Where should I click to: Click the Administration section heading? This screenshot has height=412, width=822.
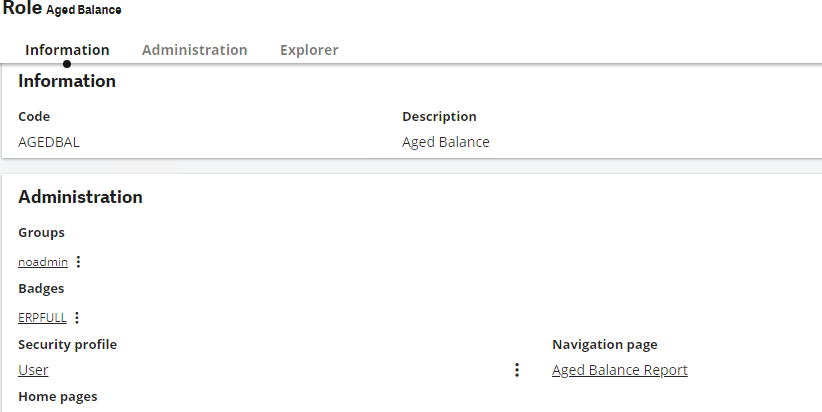(x=80, y=197)
